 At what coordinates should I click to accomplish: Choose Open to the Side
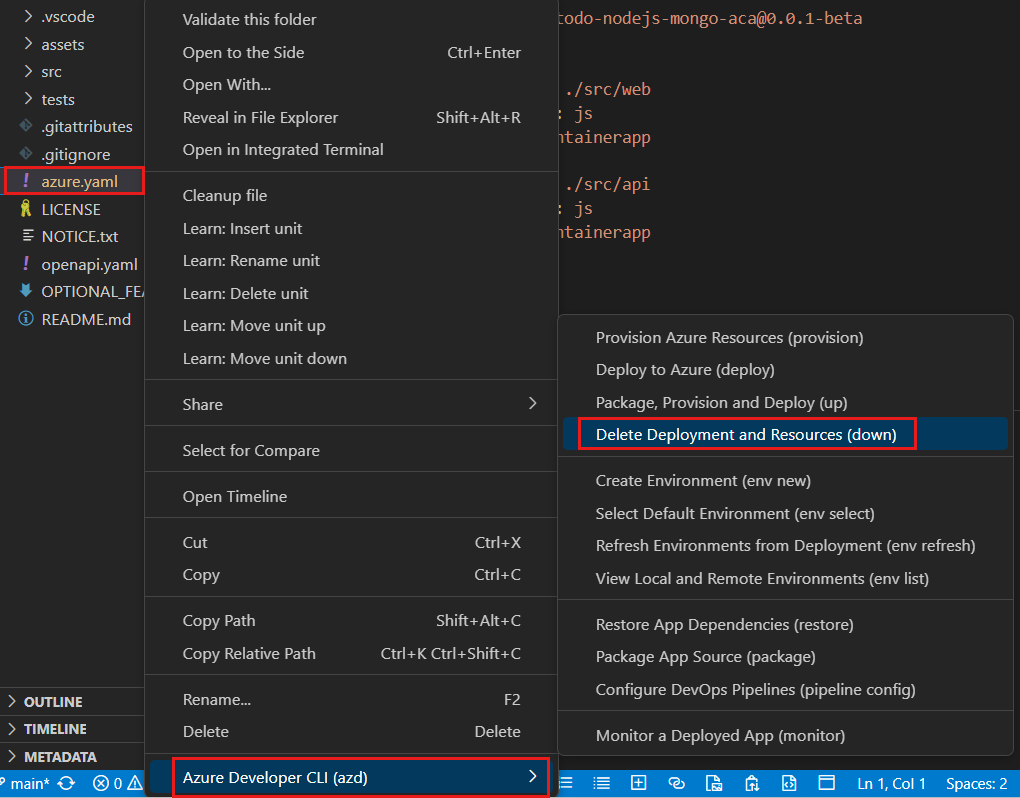(x=351, y=53)
